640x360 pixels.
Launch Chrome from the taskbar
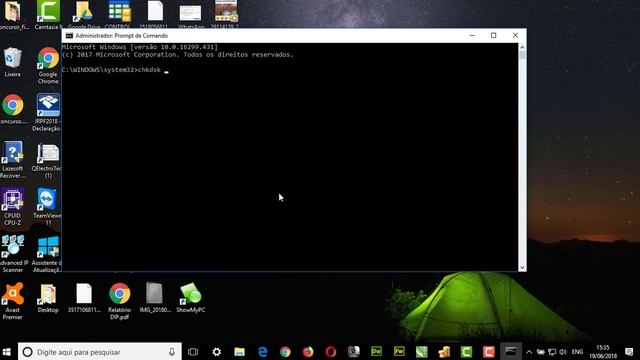click(x=285, y=352)
